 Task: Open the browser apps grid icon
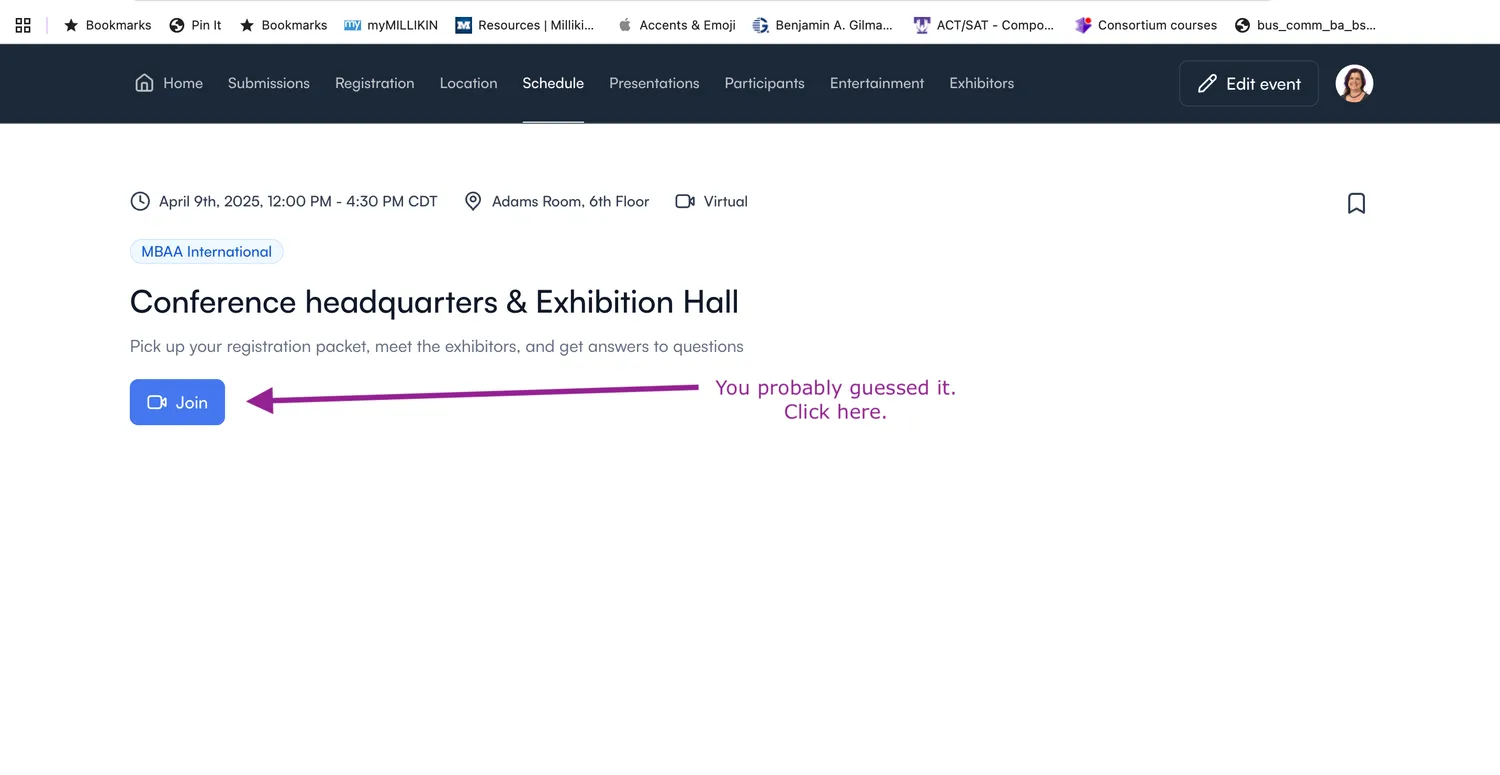tap(23, 25)
